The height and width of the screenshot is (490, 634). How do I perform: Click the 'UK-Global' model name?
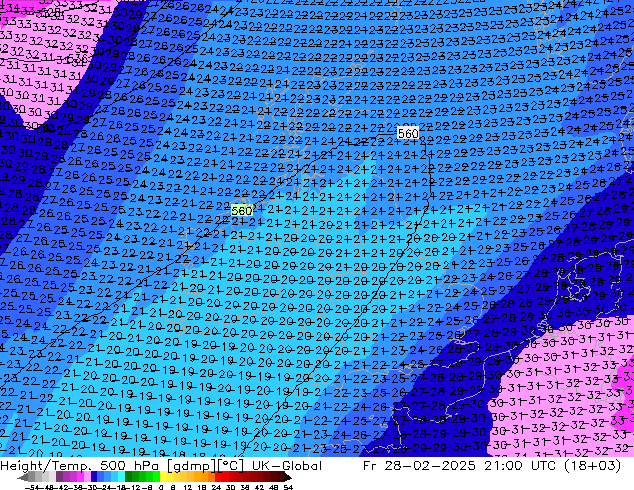287,466
